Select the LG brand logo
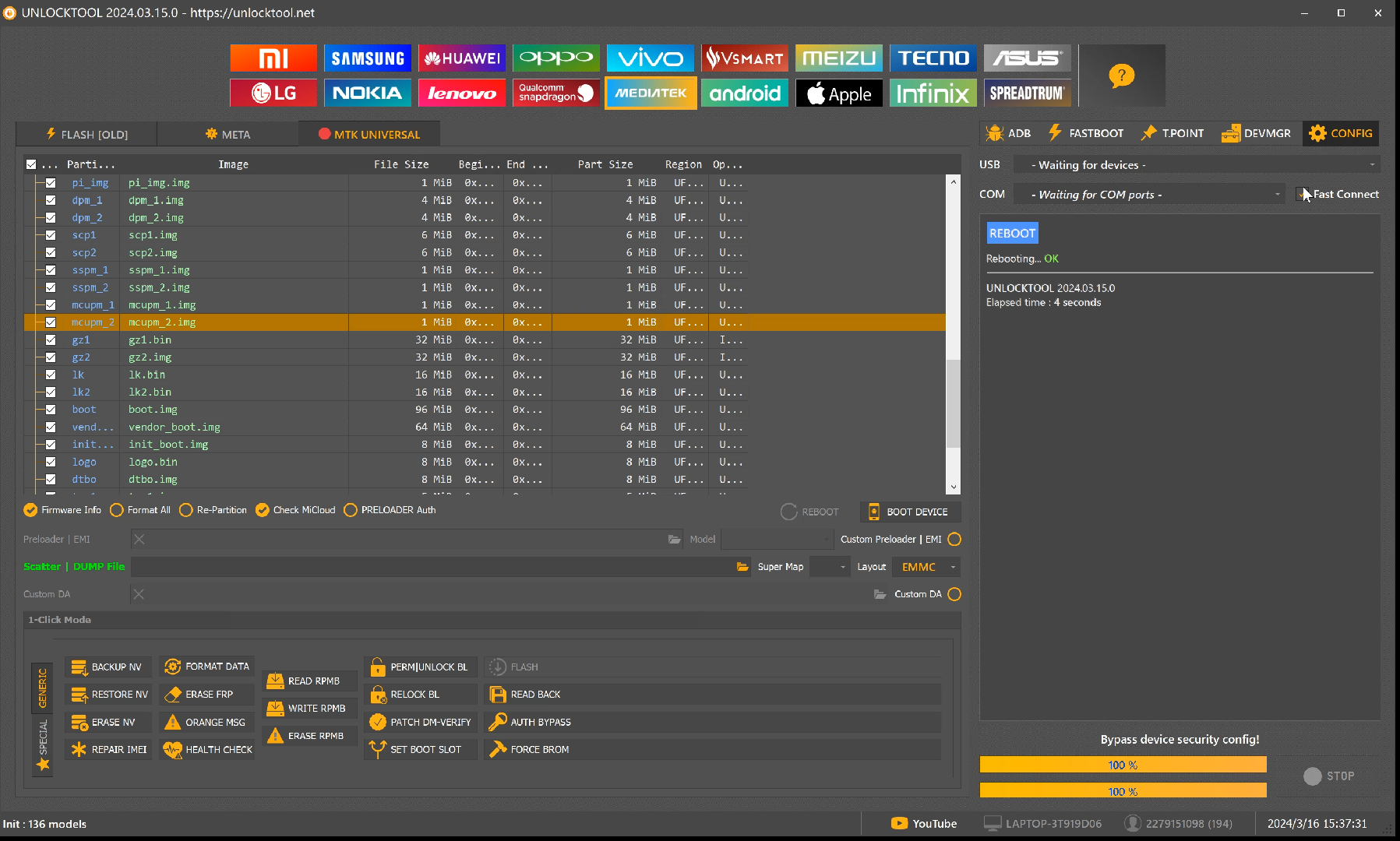 [x=273, y=93]
